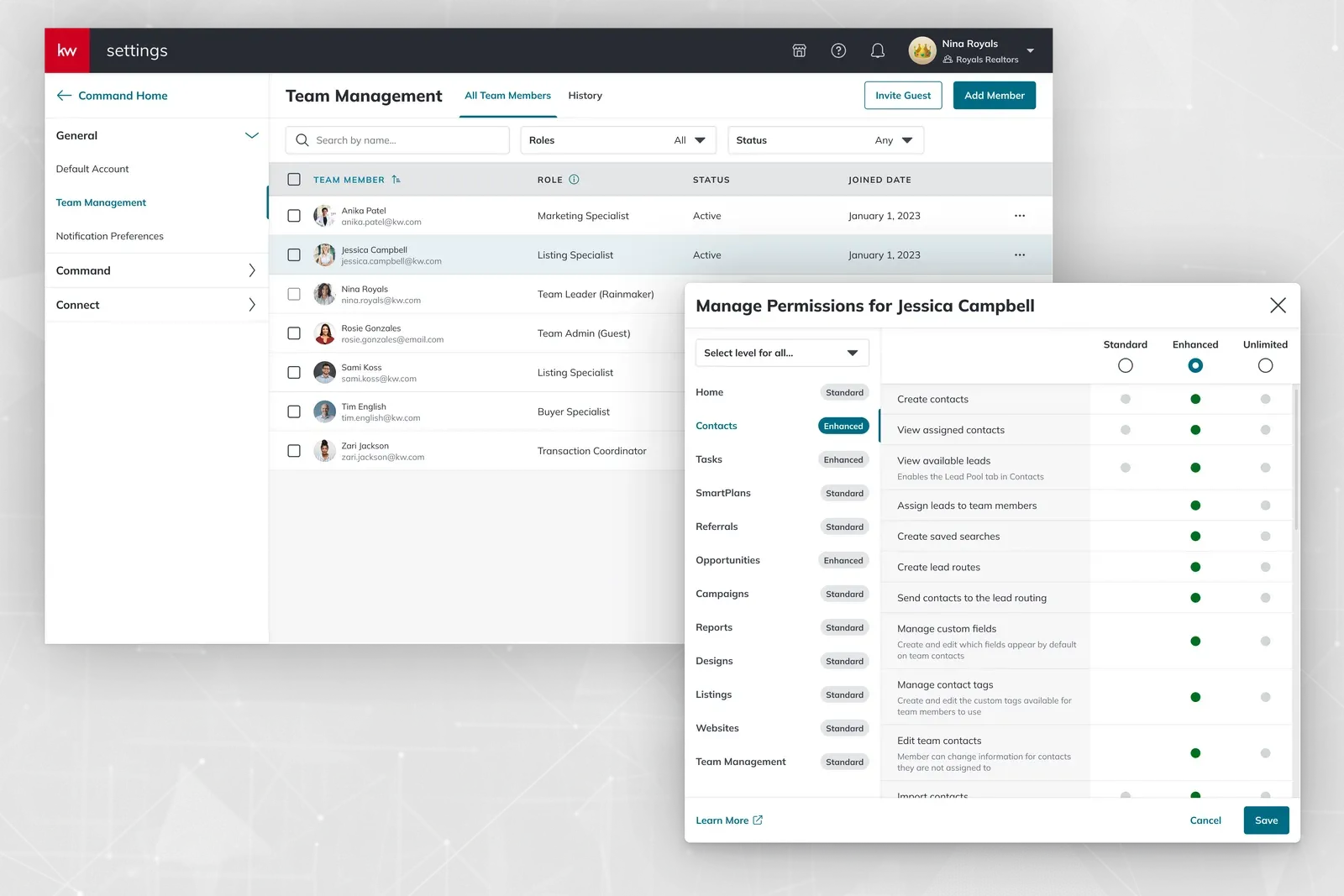
Task: Check the Jessica Campbell row checkbox
Action: [x=294, y=255]
